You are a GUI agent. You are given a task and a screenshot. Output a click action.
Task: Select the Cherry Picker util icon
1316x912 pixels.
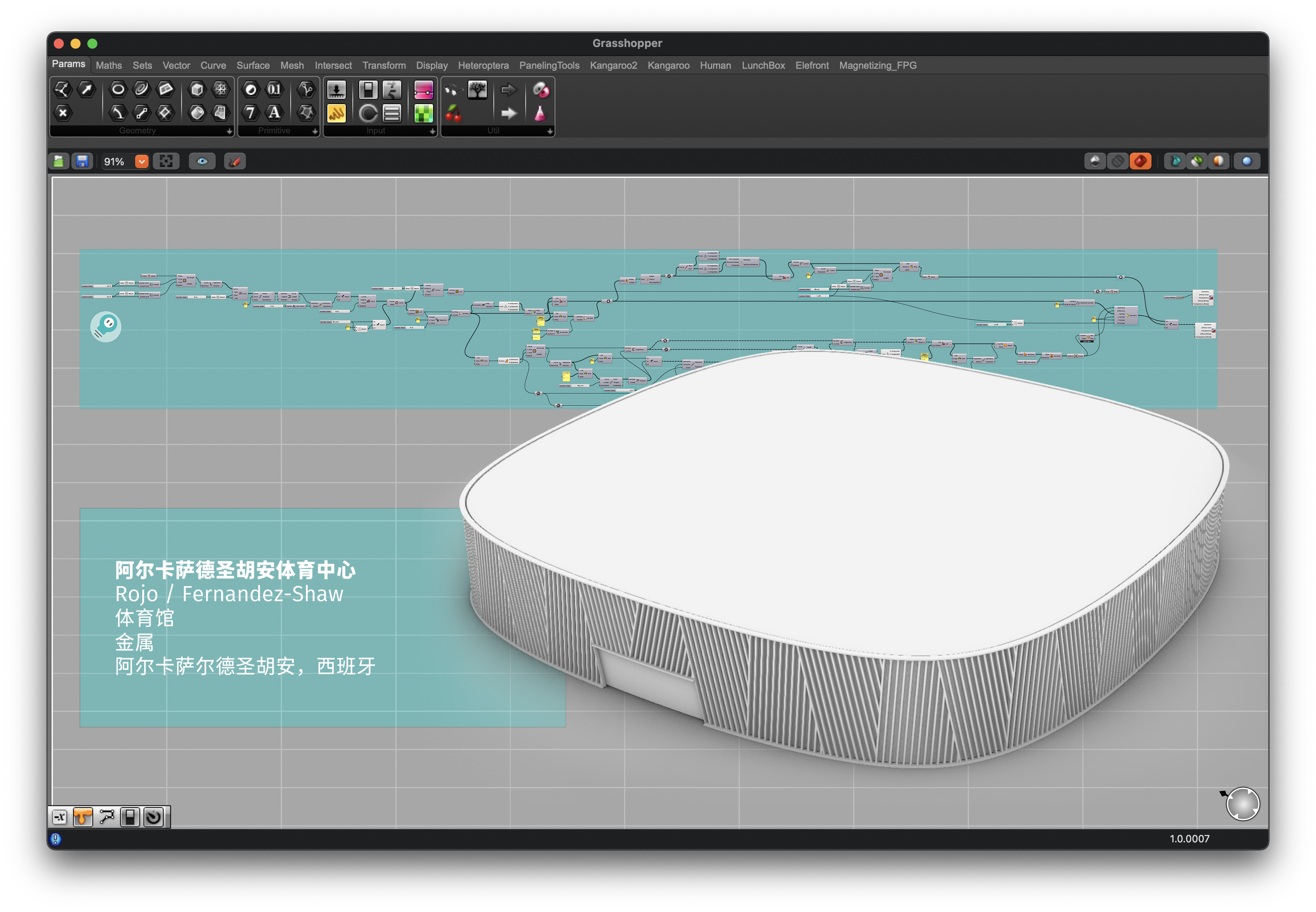tap(453, 113)
